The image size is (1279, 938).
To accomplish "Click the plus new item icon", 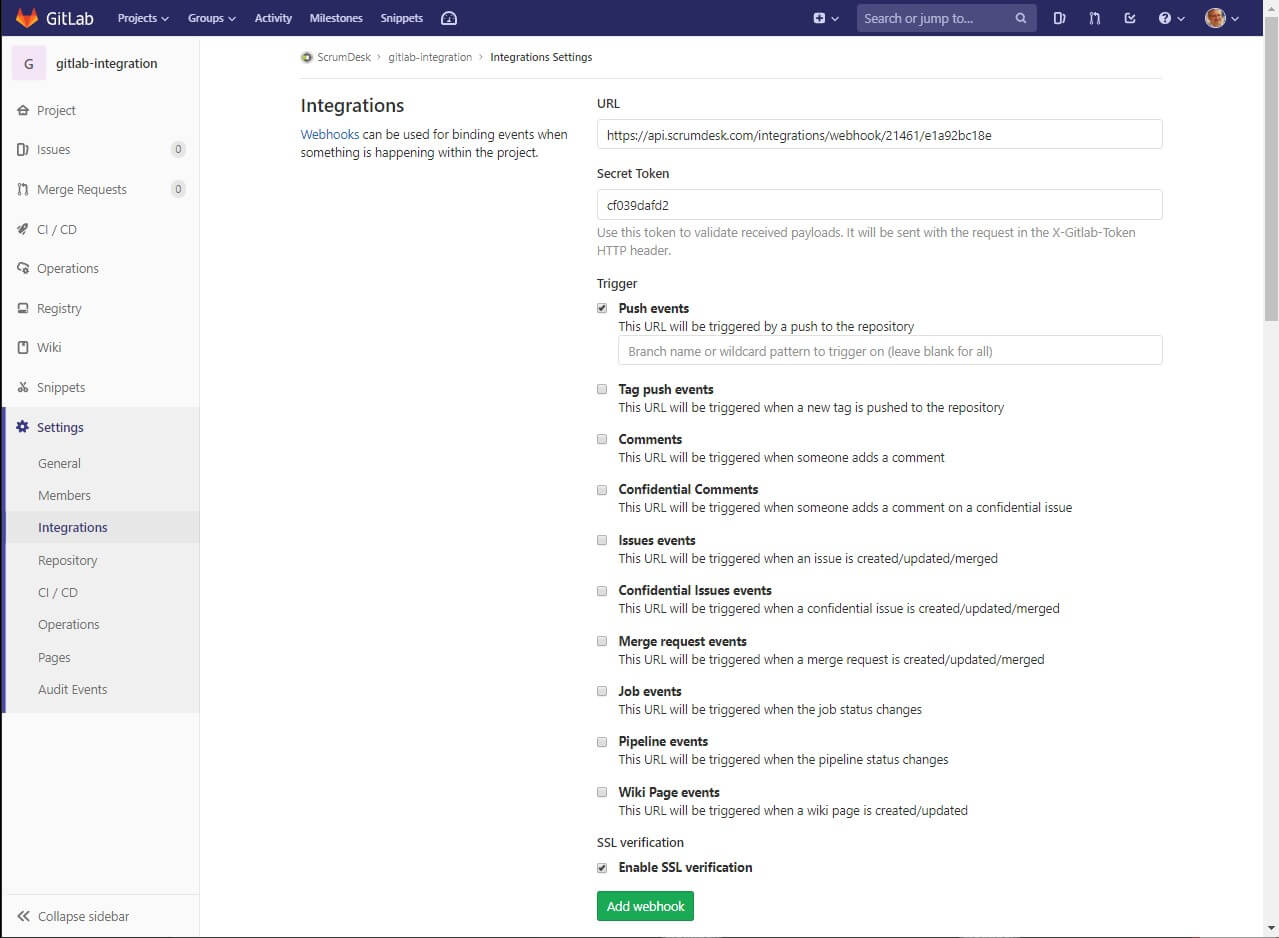I will pos(819,18).
